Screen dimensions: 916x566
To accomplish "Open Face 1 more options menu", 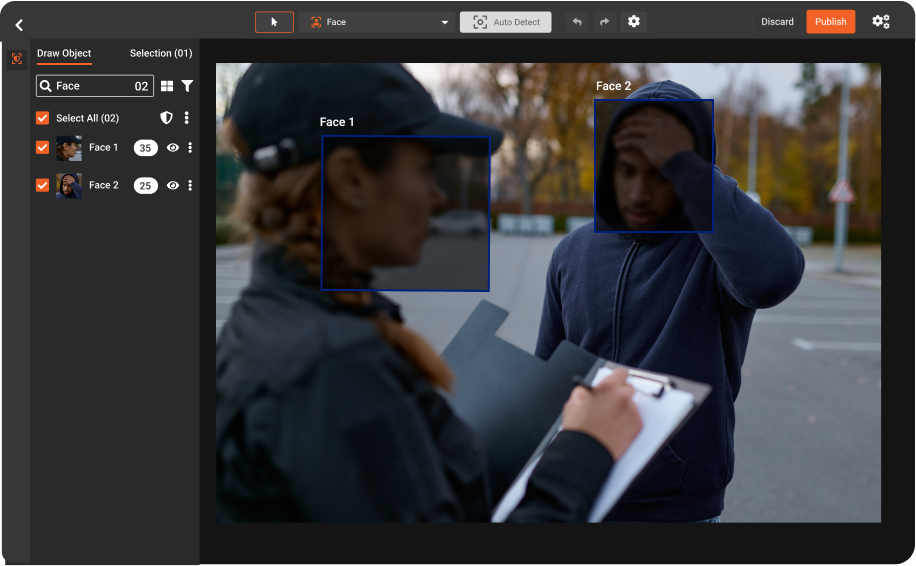I will point(190,148).
